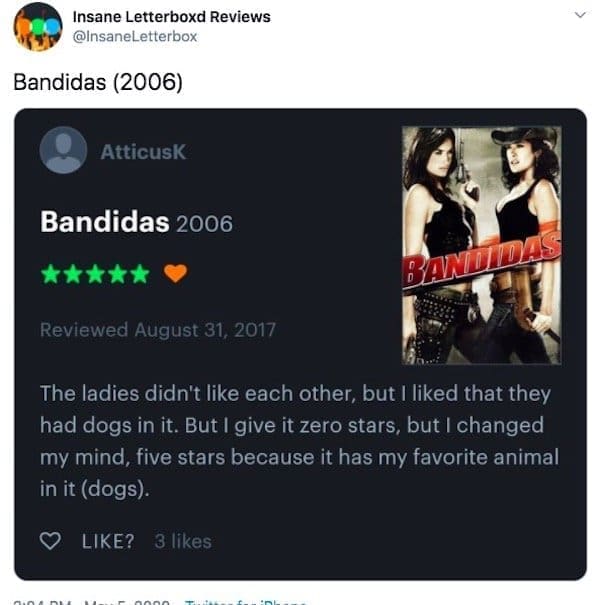This screenshot has height=605, width=600.
Task: Click the AtticusK default avatar icon
Action: click(63, 150)
